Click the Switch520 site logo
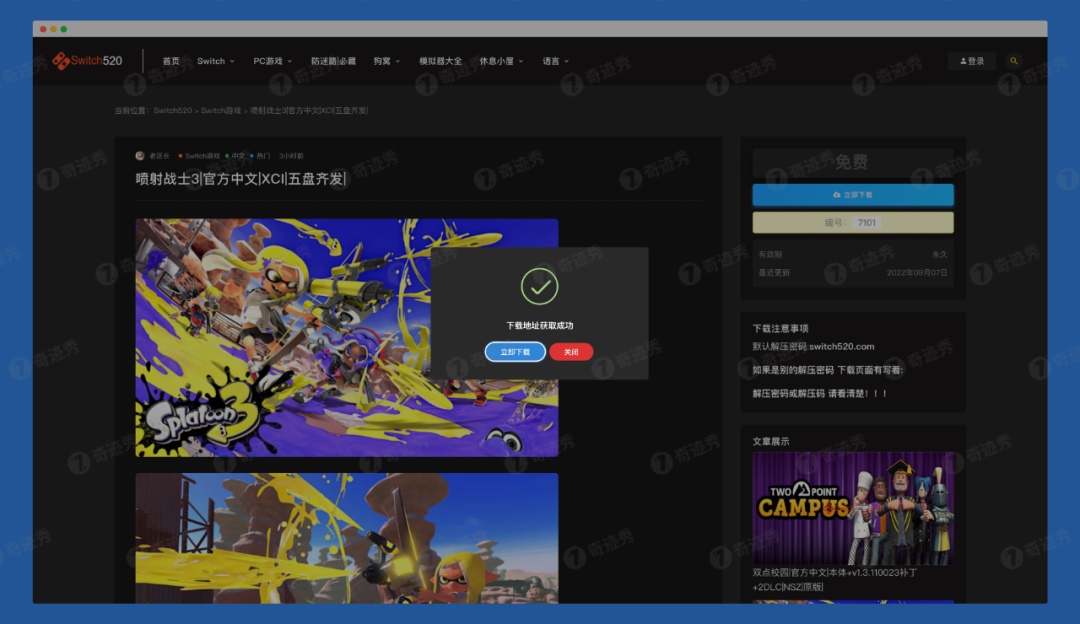Image resolution: width=1080 pixels, height=624 pixels. pos(87,61)
